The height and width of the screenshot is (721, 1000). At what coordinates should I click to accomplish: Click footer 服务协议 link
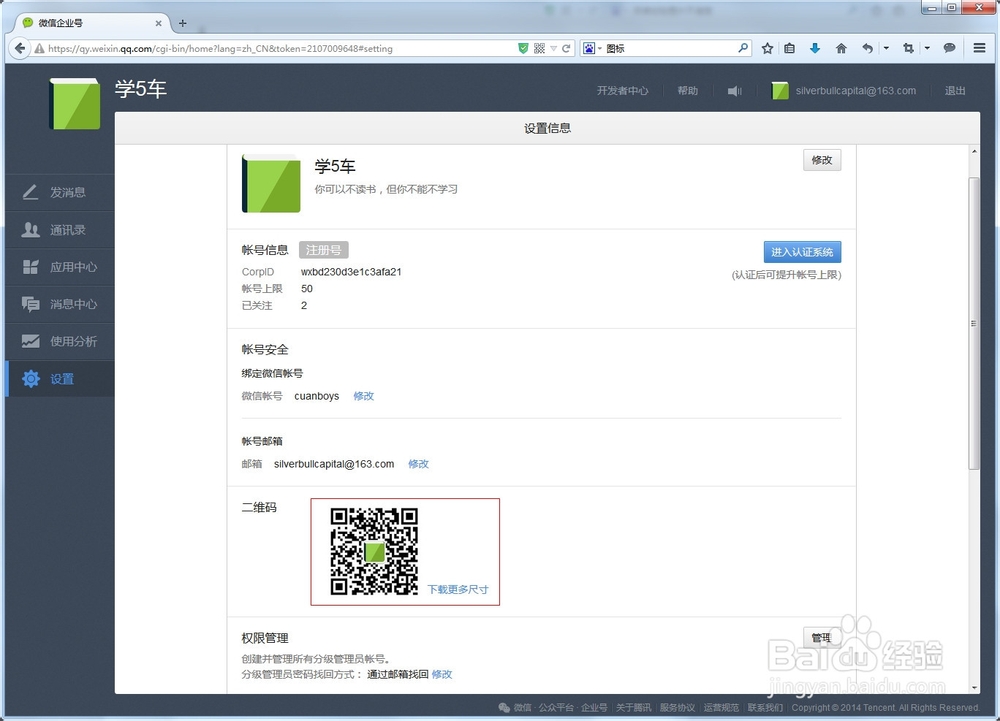pyautogui.click(x=677, y=708)
